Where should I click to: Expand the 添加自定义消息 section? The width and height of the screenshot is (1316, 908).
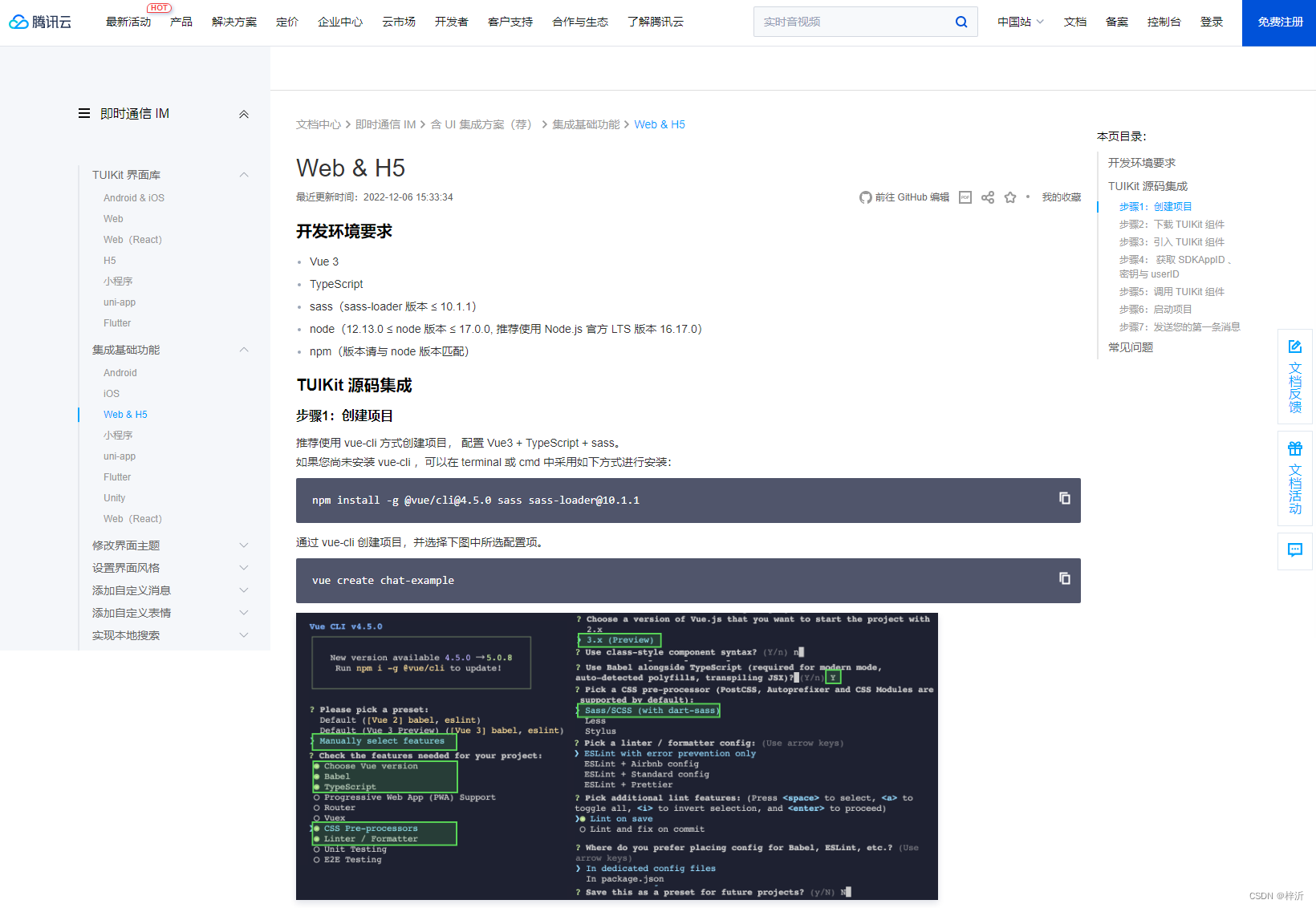244,590
